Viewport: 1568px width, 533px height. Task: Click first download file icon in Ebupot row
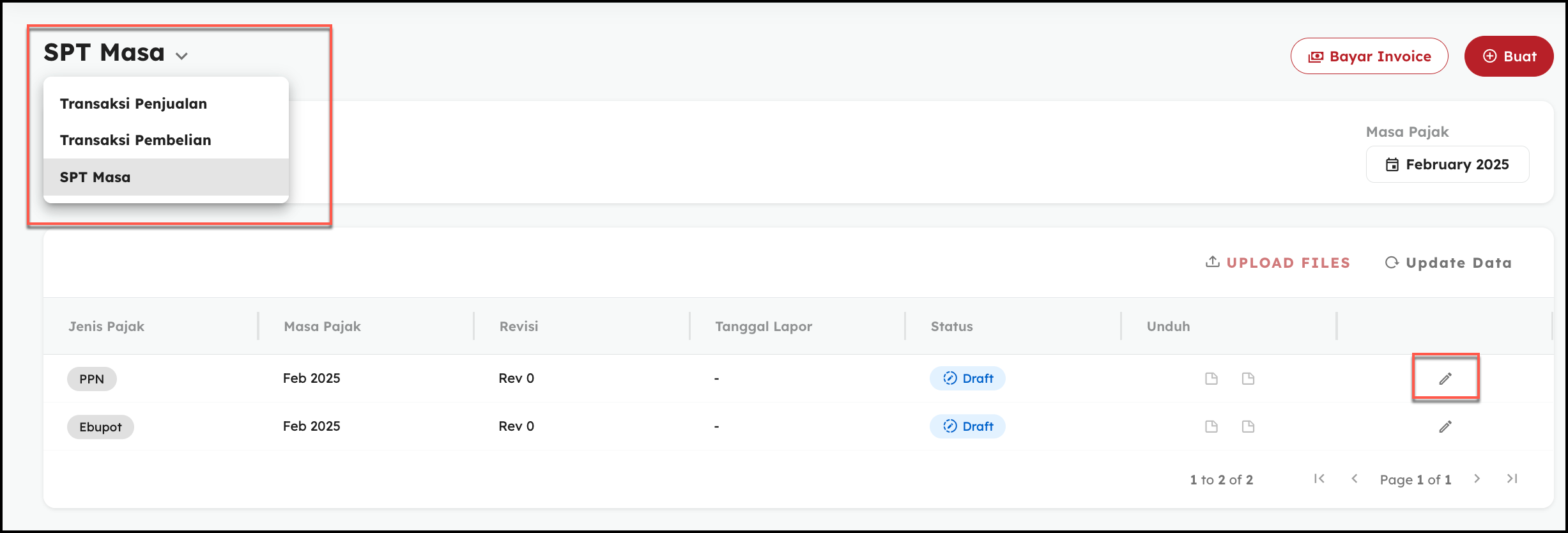(1211, 426)
